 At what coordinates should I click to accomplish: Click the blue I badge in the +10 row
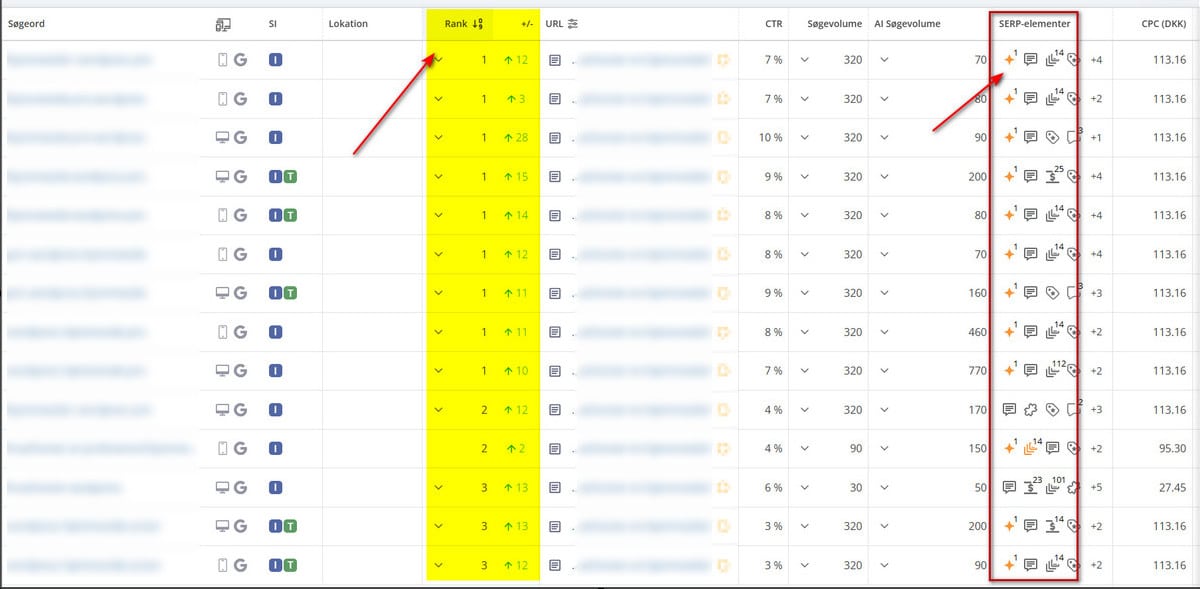pyautogui.click(x=275, y=371)
